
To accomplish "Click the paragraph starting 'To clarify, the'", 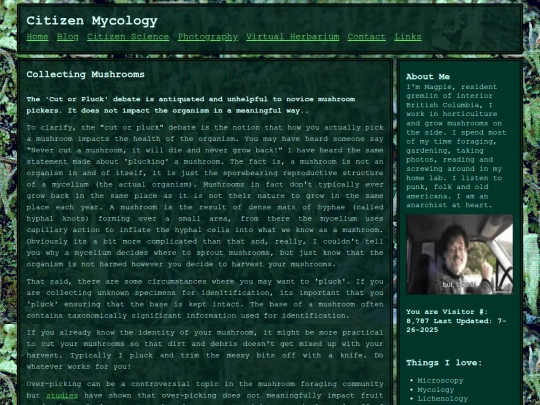I will [205, 196].
